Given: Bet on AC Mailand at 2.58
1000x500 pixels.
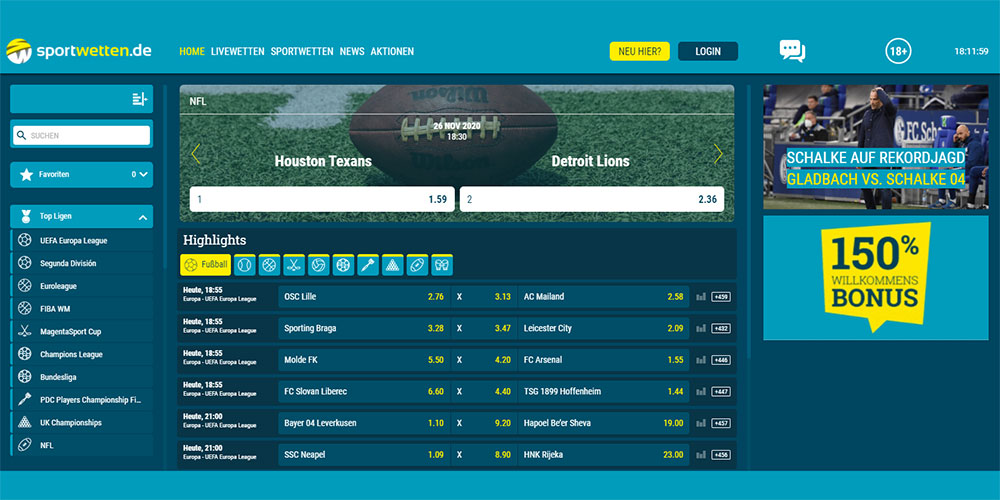Looking at the screenshot, I should point(603,297).
